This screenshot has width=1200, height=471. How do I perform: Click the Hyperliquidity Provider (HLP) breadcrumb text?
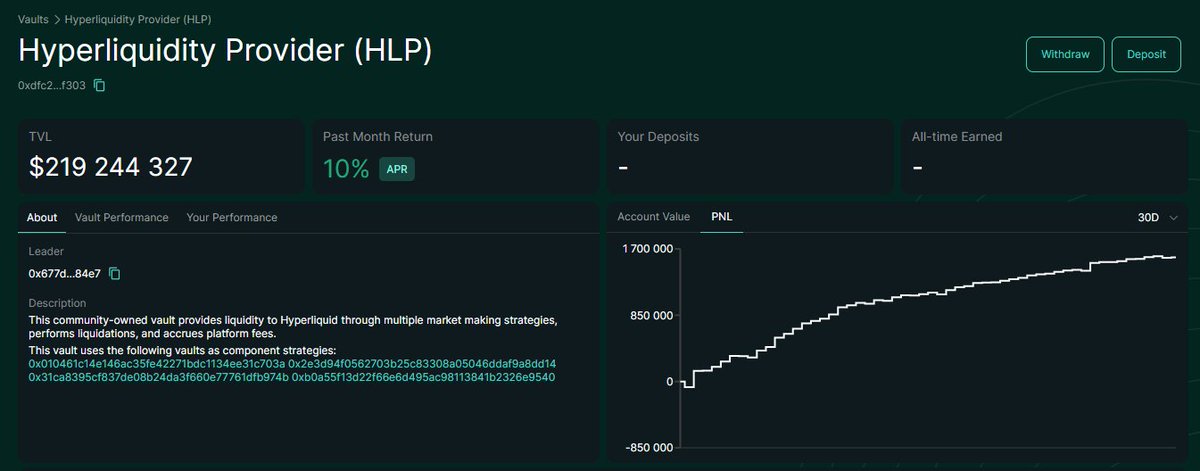point(138,19)
